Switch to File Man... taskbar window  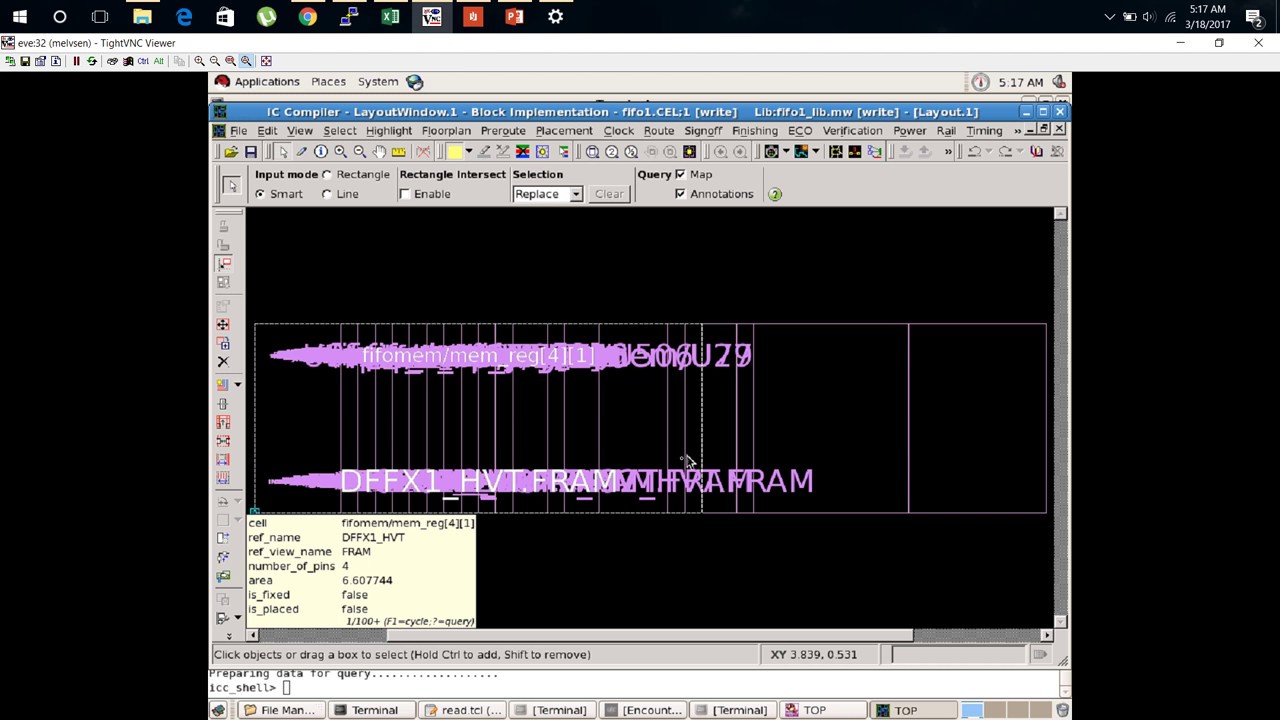pos(279,710)
